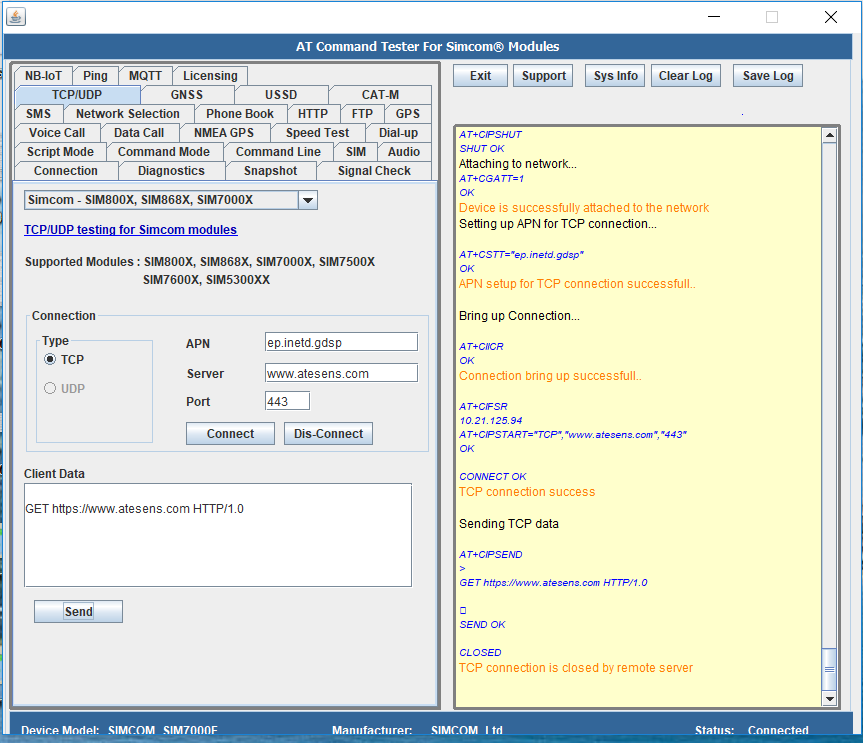Click the 'SEND OK' log line

(482, 625)
